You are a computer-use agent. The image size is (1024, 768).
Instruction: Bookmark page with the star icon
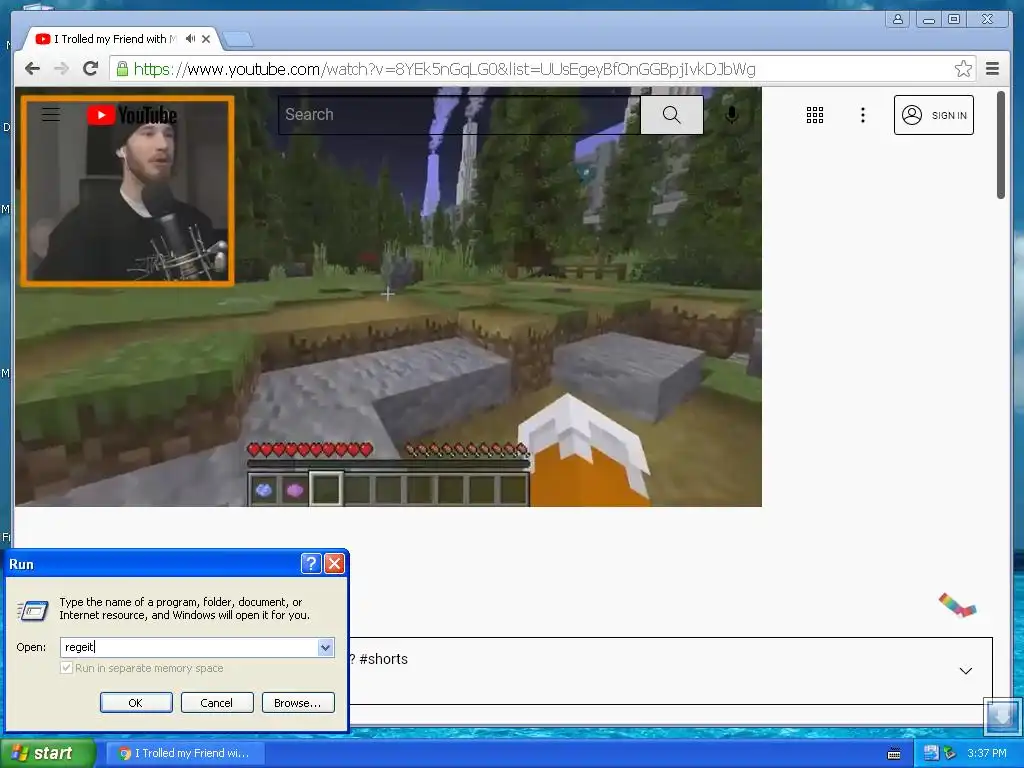pyautogui.click(x=963, y=69)
